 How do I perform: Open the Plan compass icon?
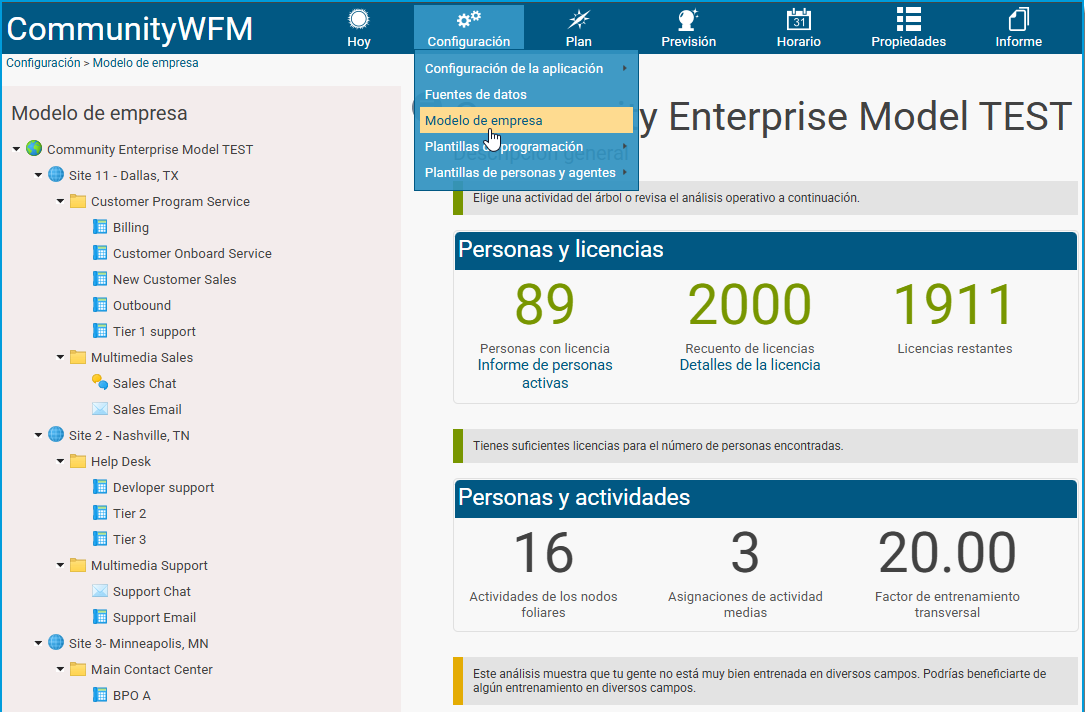[x=578, y=19]
